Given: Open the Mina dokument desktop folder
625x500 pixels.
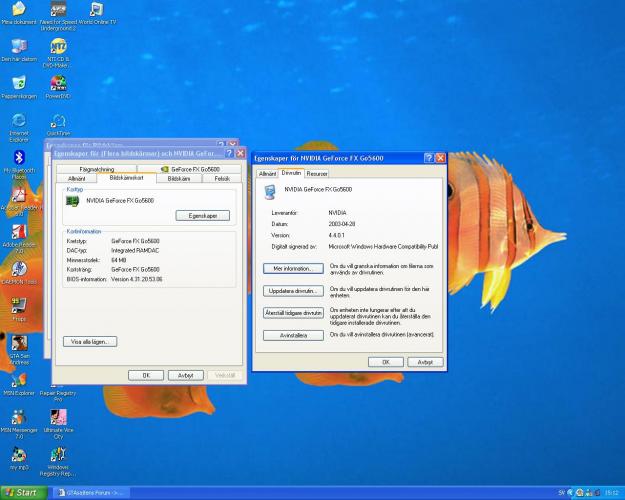Looking at the screenshot, I should point(19,11).
